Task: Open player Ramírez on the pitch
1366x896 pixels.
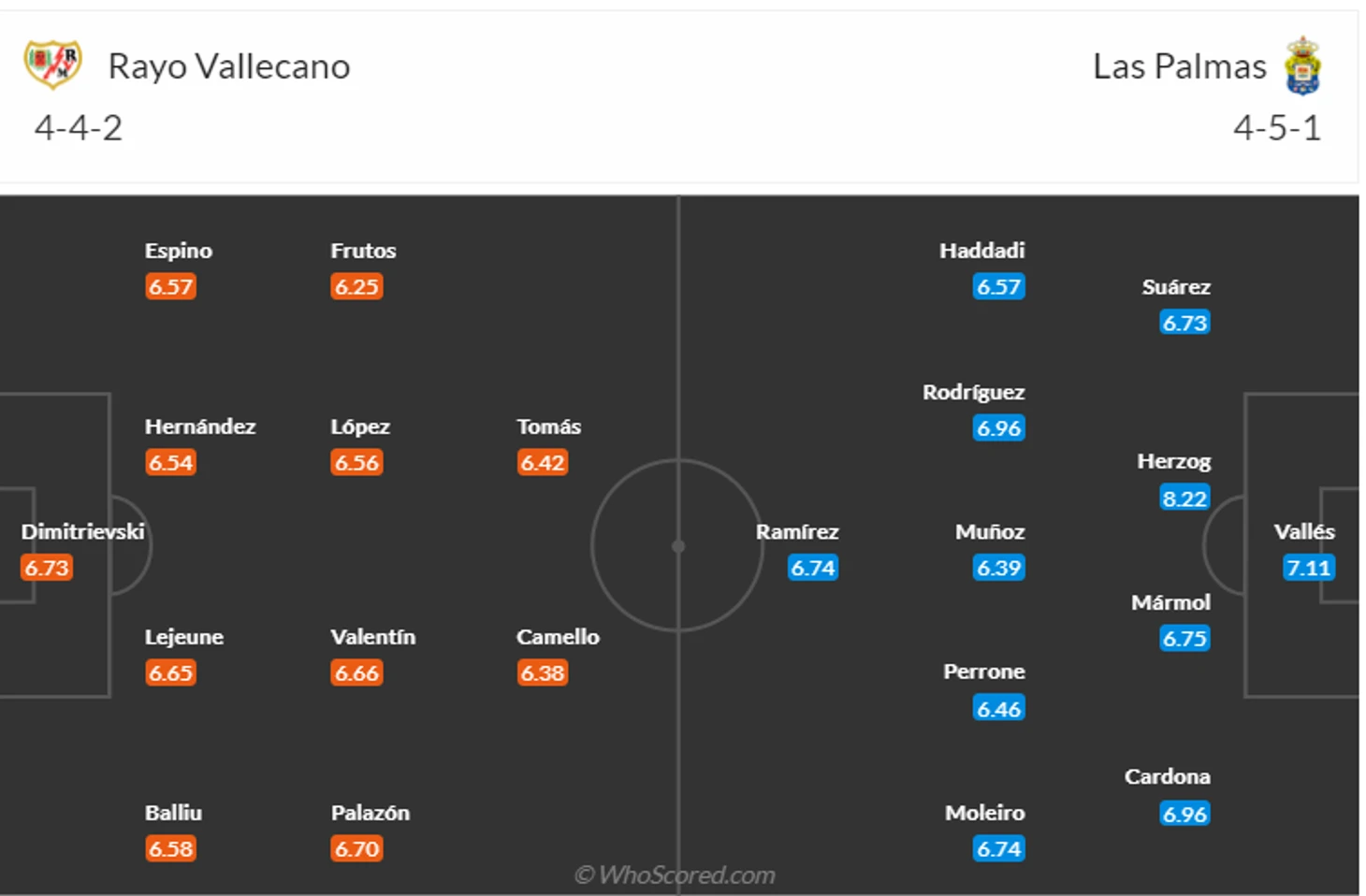Action: 797,531
